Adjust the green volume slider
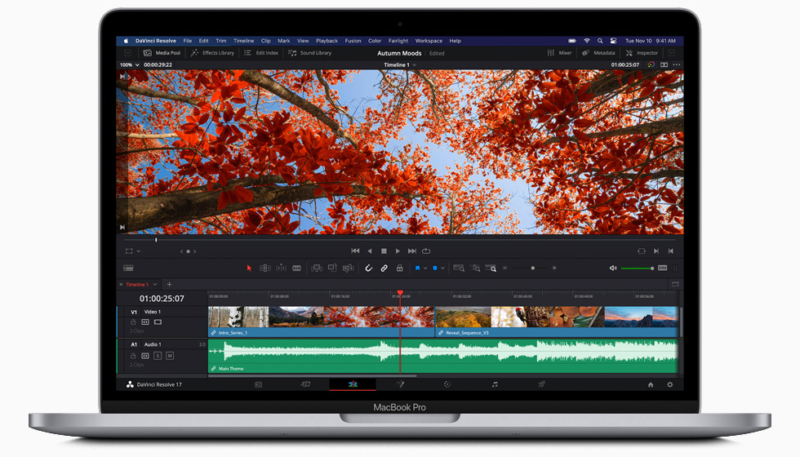Image resolution: width=800 pixels, height=457 pixels. (636, 268)
